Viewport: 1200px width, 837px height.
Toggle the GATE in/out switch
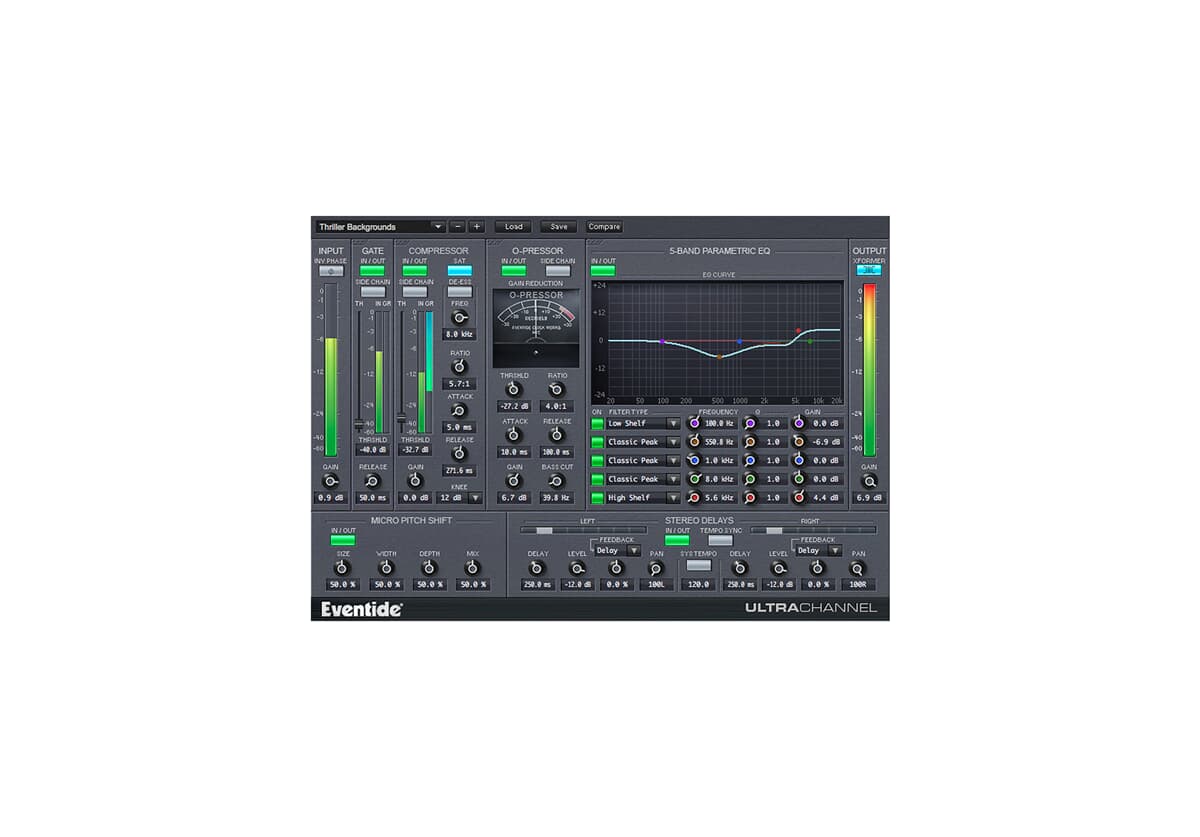[x=372, y=270]
